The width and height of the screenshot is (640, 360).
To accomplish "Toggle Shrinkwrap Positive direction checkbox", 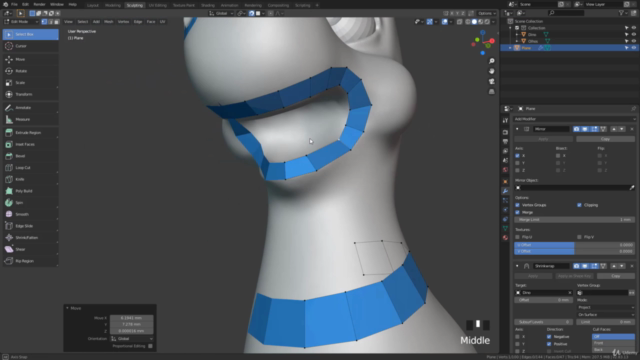I will pyautogui.click(x=549, y=344).
